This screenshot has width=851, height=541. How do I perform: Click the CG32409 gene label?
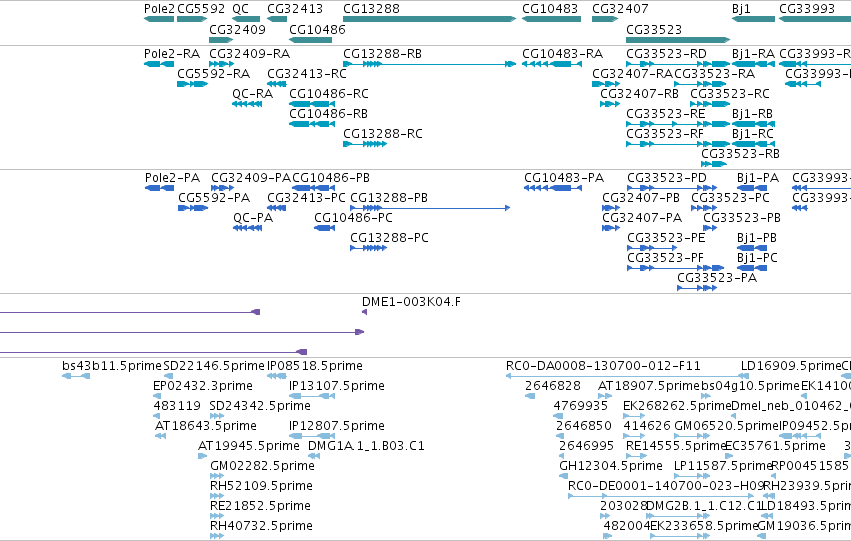click(237, 29)
